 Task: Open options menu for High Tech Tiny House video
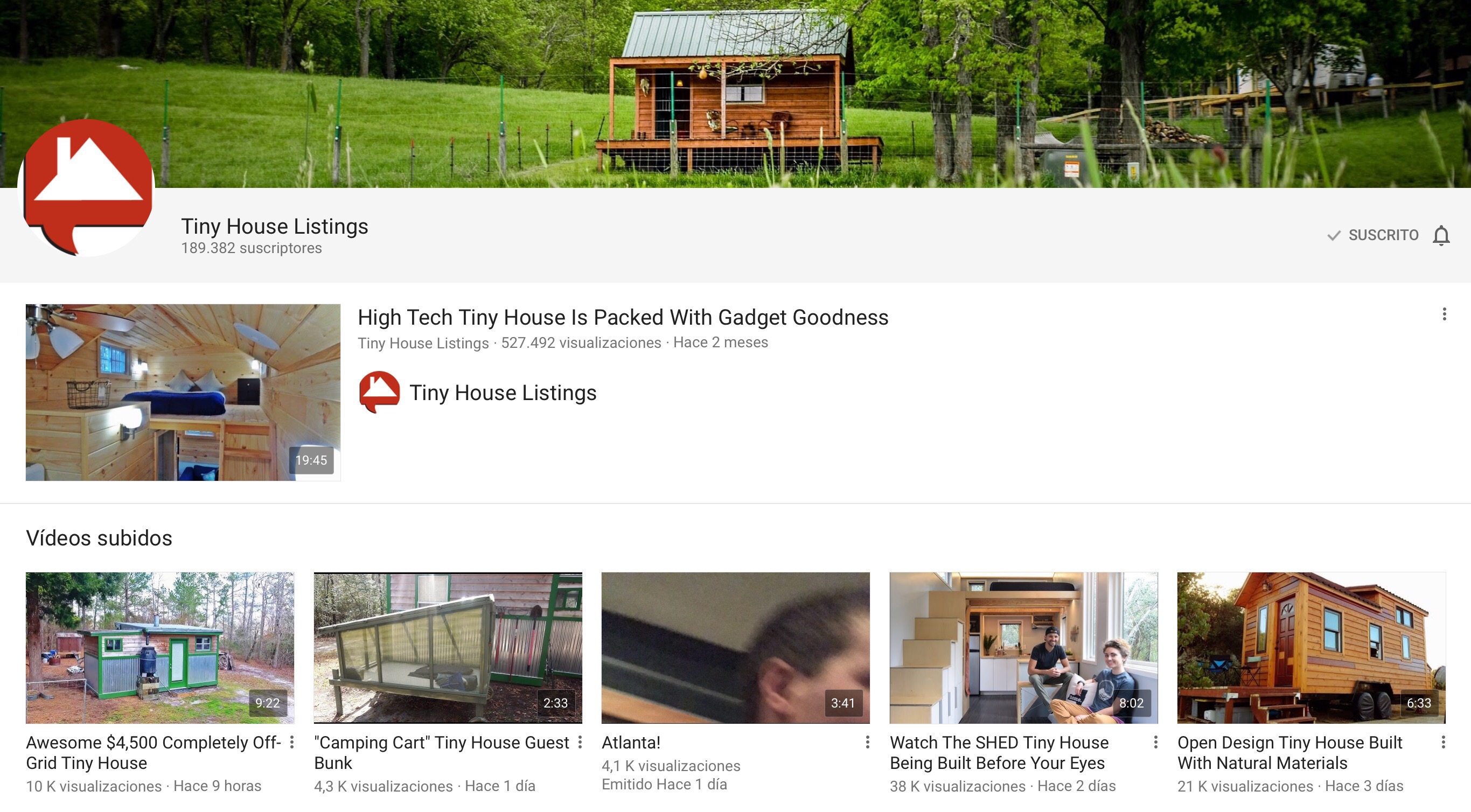[1444, 314]
